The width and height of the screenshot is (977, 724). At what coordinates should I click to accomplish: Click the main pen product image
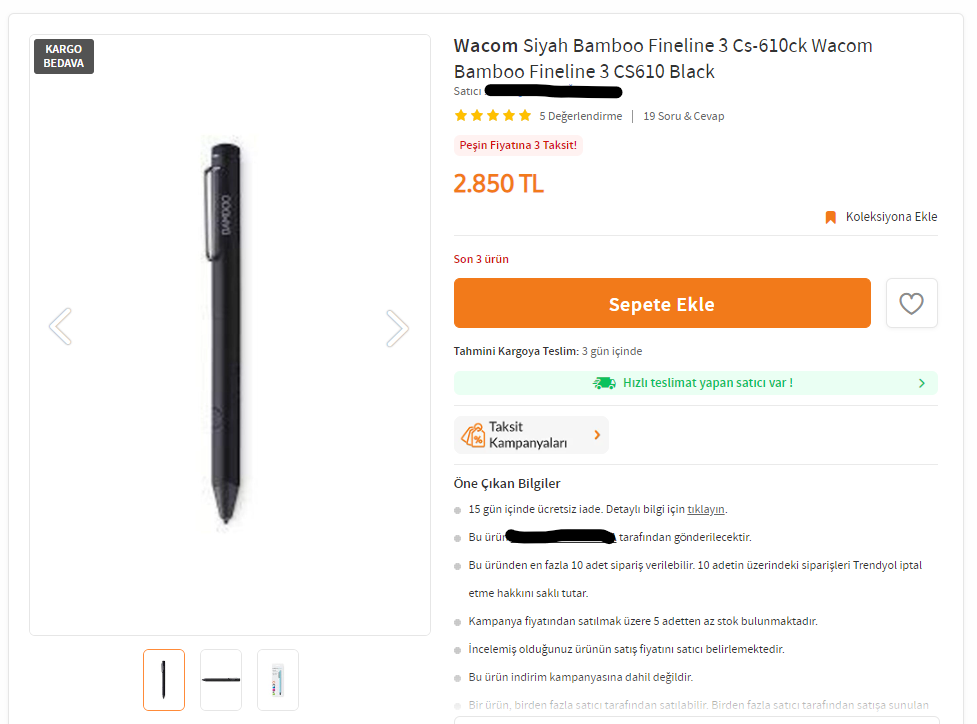[x=223, y=333]
